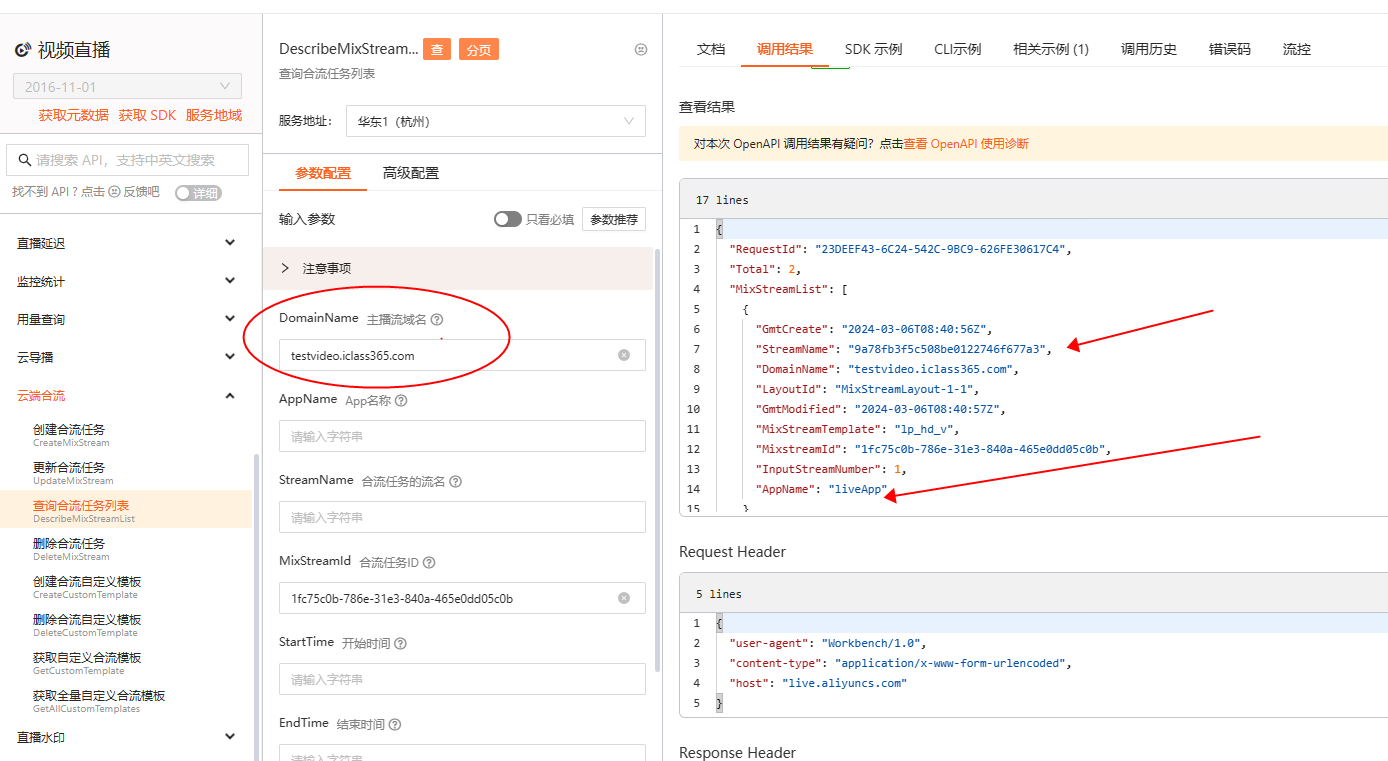The image size is (1388, 761).
Task: Click the left API list vertical scrollbar
Action: click(256, 606)
